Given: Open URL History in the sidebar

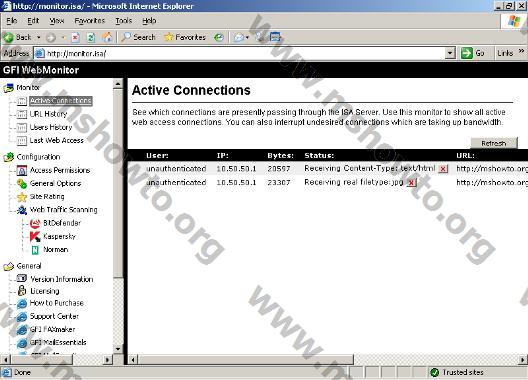Looking at the screenshot, I should [48, 114].
